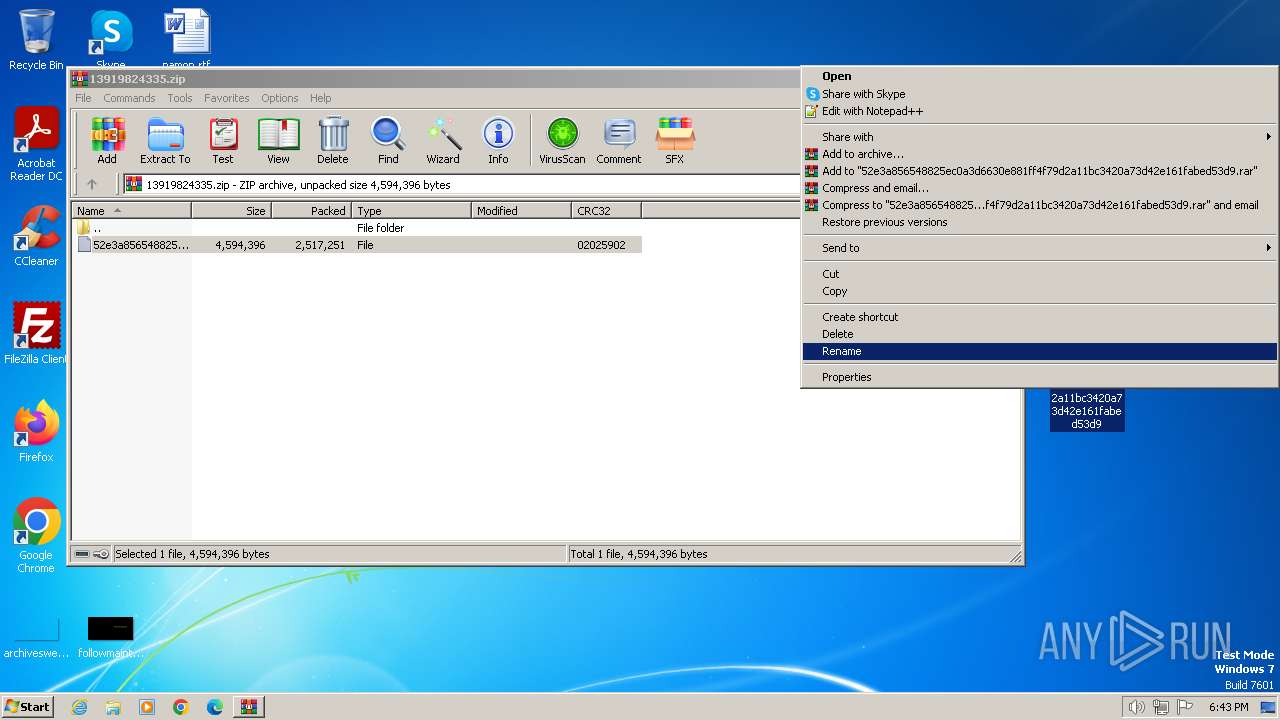Choose Restore previous versions

[1040, 222]
